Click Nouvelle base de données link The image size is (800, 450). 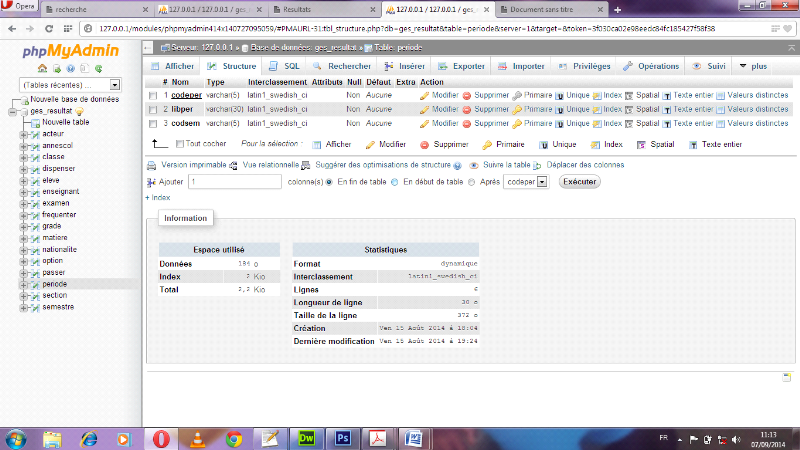pyautogui.click(x=74, y=99)
